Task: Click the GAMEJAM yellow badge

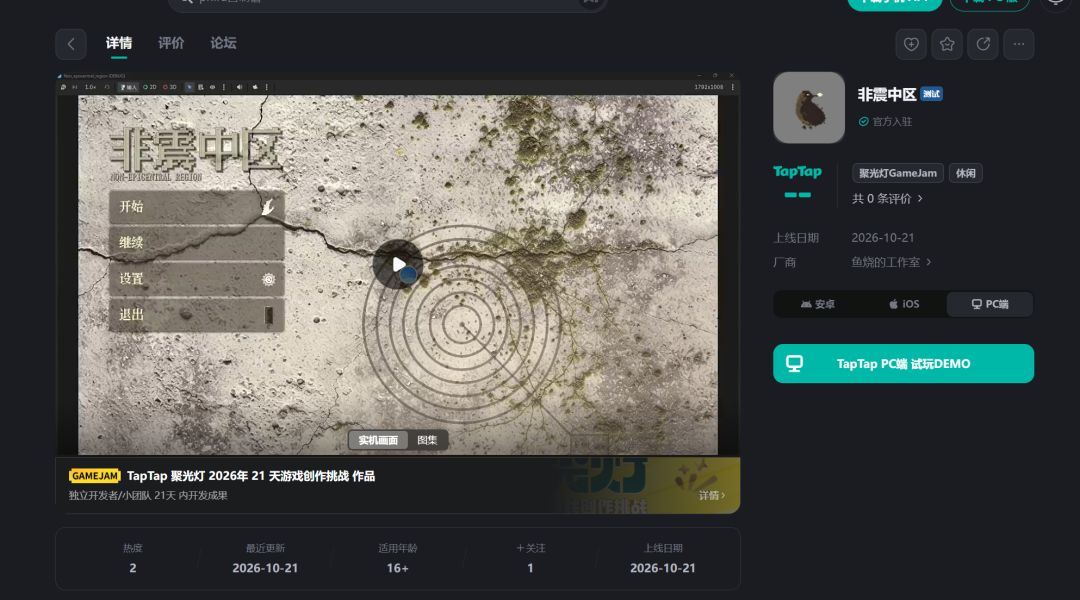Action: point(94,476)
